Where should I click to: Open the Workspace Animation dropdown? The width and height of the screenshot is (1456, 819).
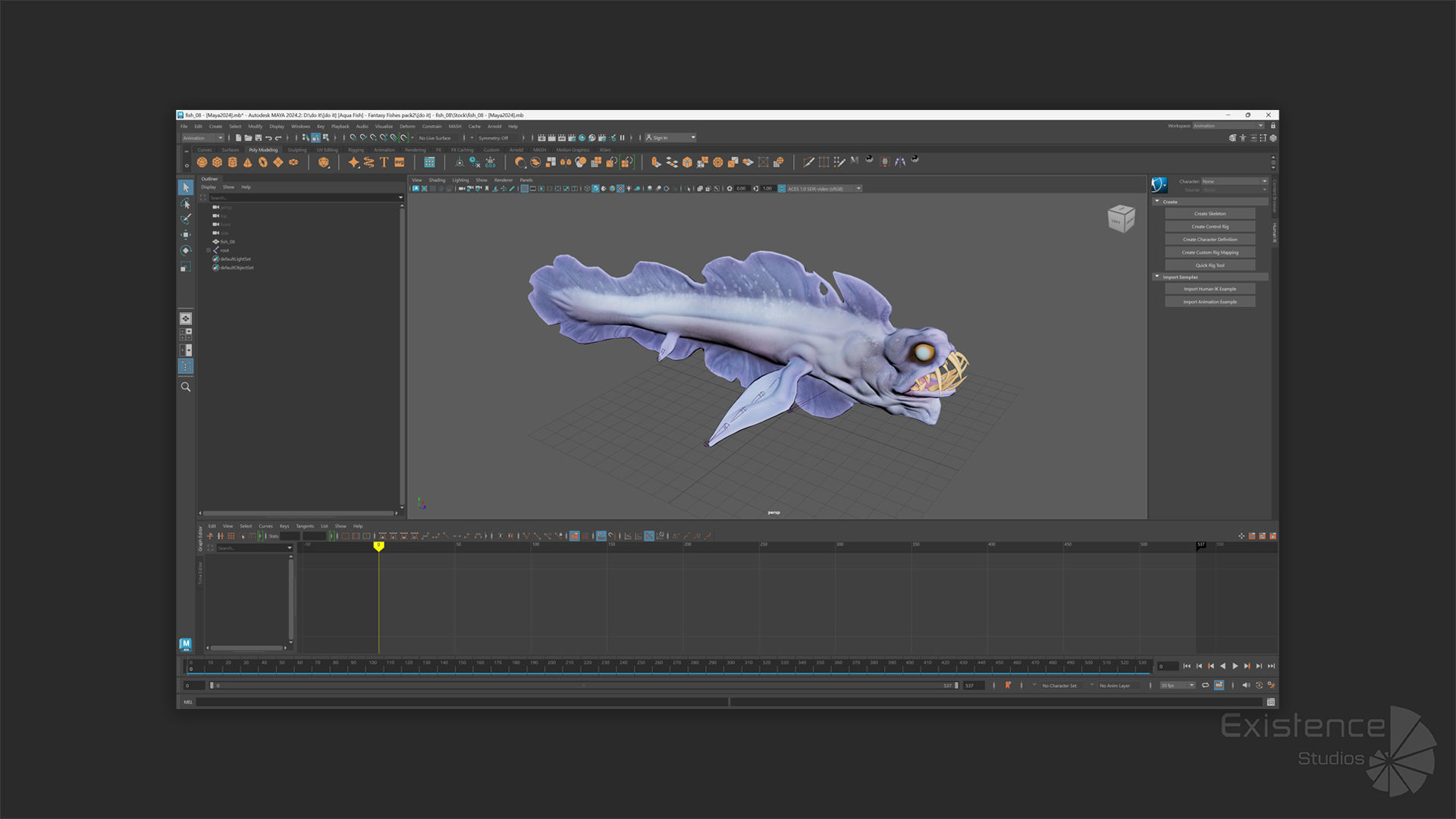[1228, 126]
